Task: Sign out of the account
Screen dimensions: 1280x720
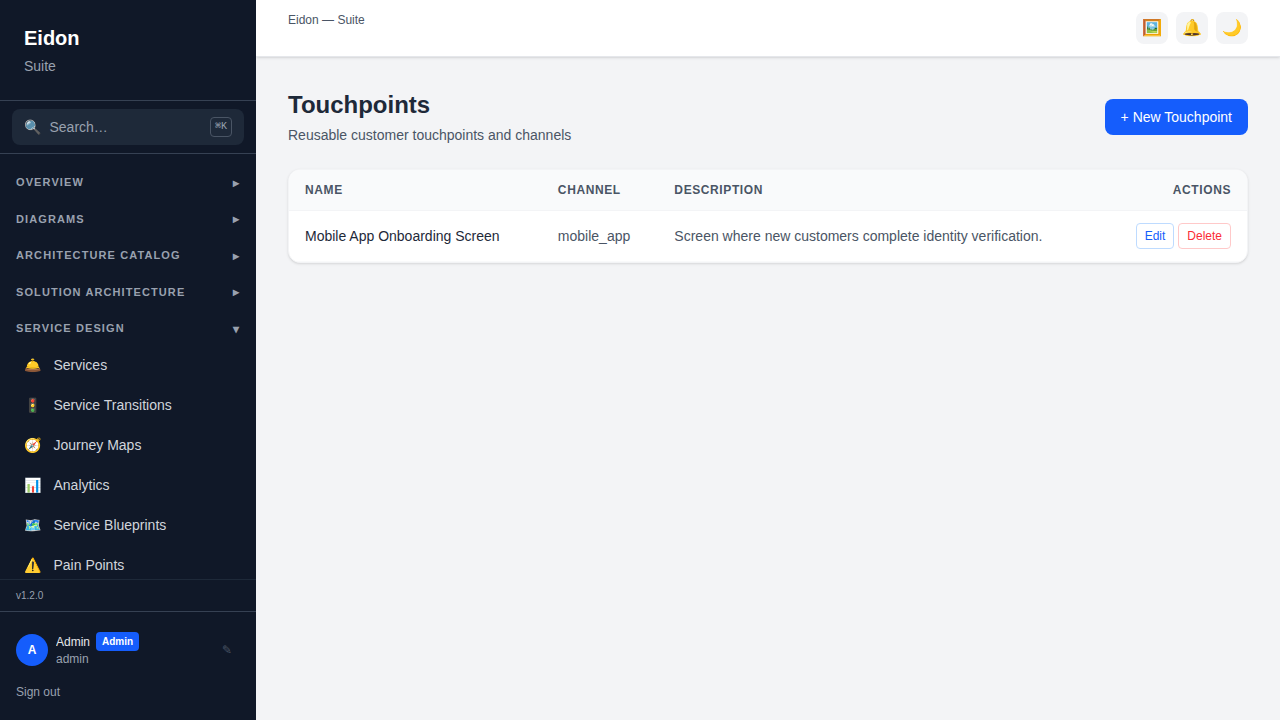Action: coord(38,692)
